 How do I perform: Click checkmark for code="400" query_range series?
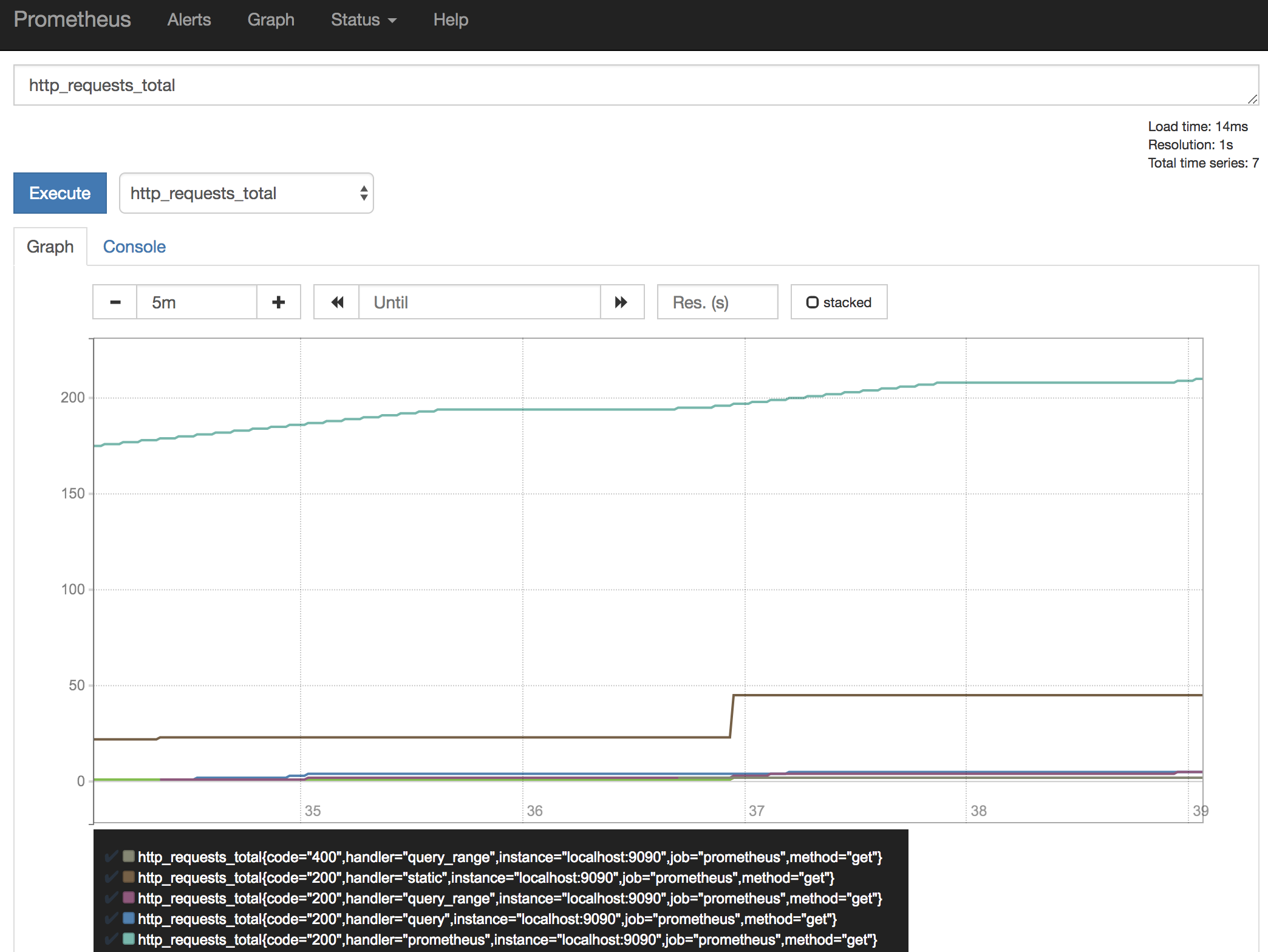[x=112, y=857]
